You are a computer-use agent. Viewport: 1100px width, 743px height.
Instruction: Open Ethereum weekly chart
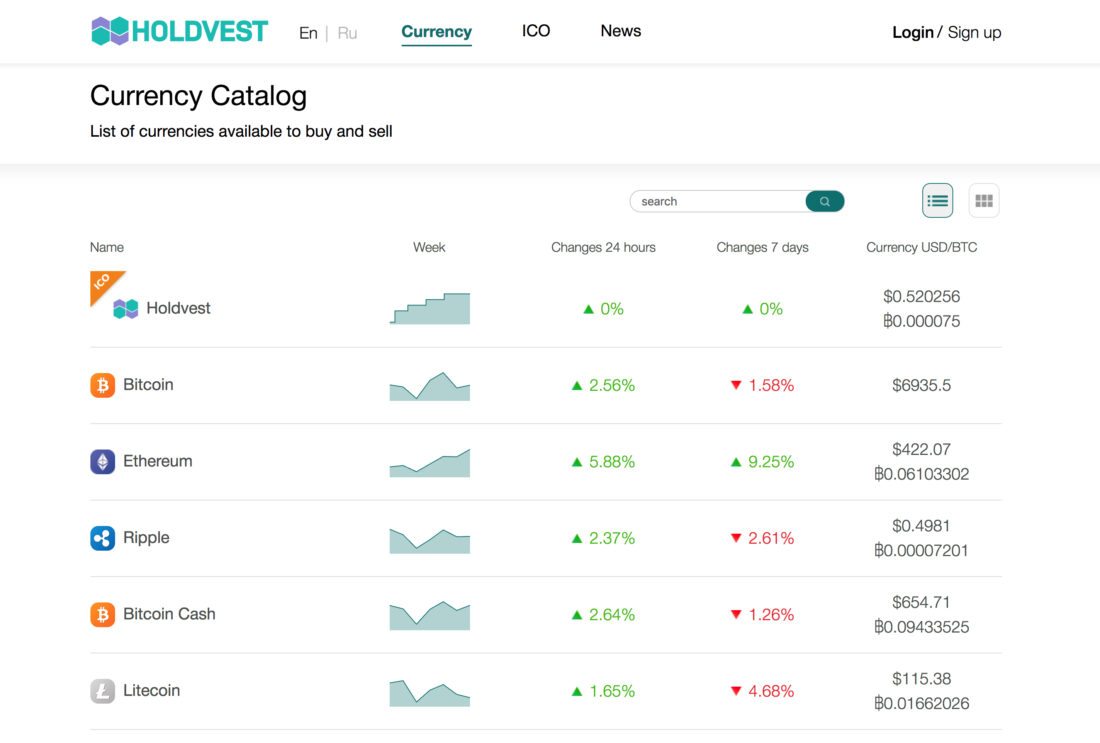coord(429,462)
